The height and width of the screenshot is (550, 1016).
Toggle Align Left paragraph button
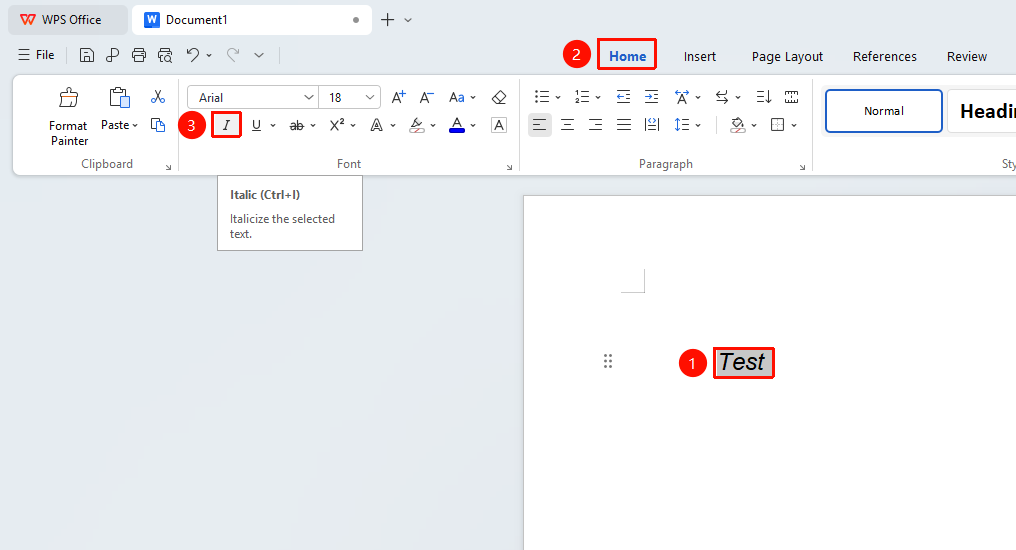click(540, 125)
